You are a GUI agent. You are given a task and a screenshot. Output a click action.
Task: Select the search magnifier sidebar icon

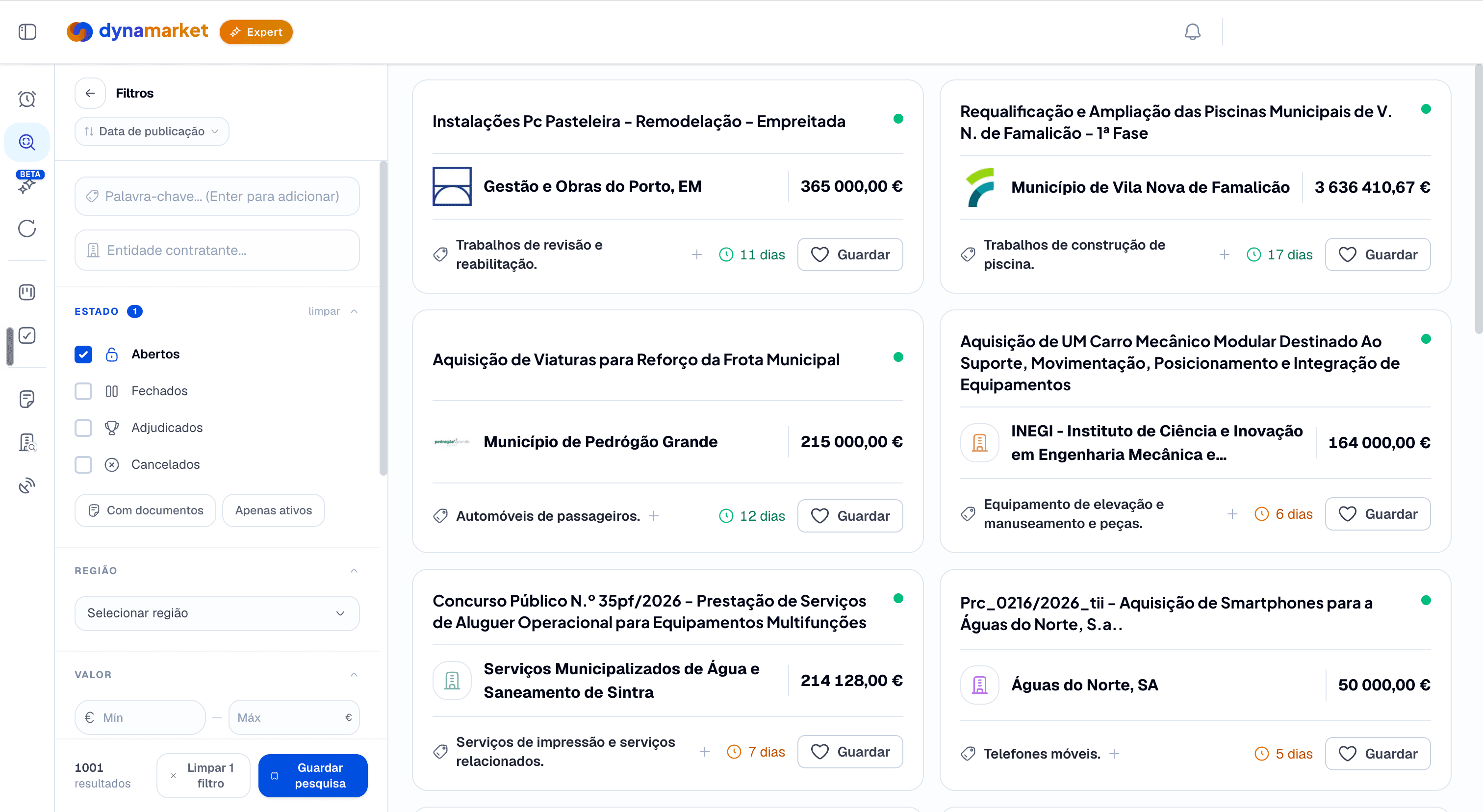[27, 142]
